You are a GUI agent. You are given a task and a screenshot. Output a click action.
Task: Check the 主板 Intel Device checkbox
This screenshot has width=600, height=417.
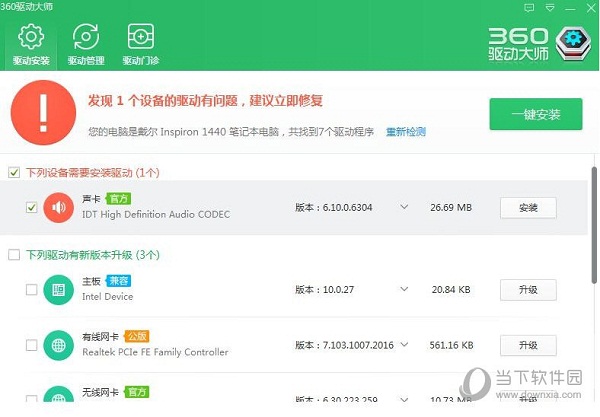[x=32, y=290]
